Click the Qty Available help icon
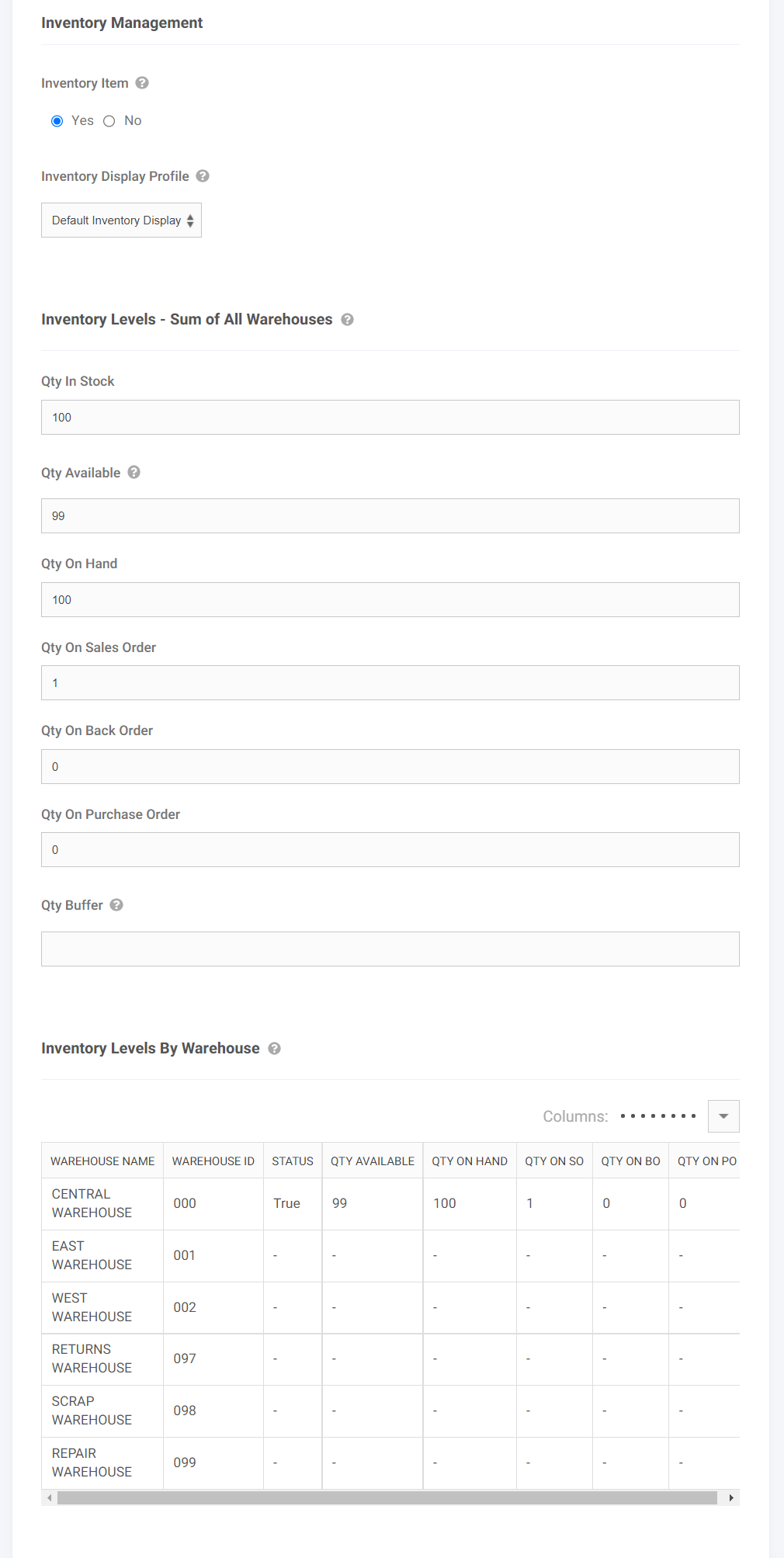Viewport: 784px width, 1558px height. pos(134,472)
